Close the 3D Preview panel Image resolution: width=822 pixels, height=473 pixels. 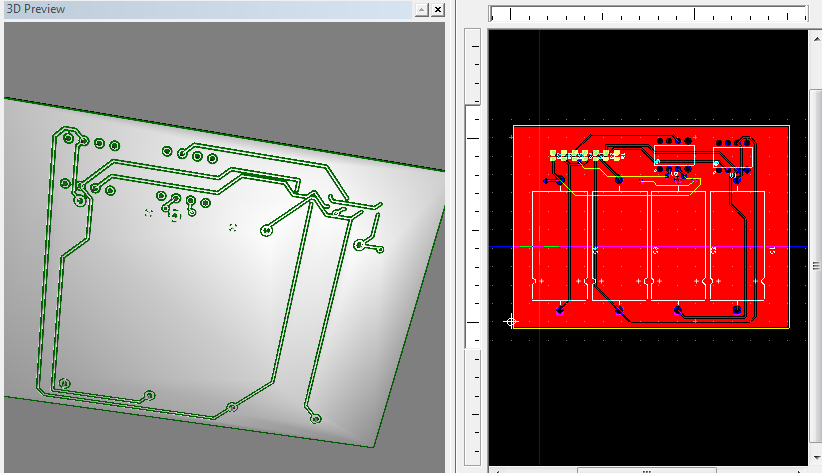coord(436,9)
